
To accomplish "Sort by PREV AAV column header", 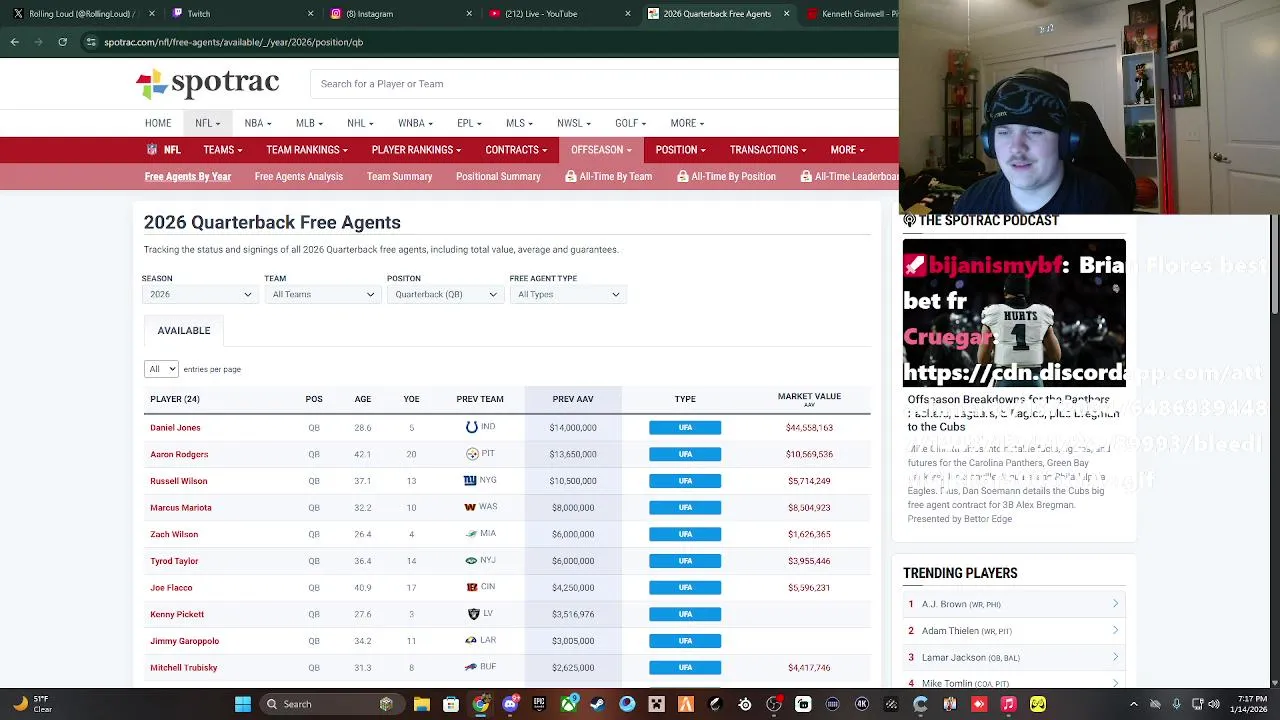I will pos(573,399).
